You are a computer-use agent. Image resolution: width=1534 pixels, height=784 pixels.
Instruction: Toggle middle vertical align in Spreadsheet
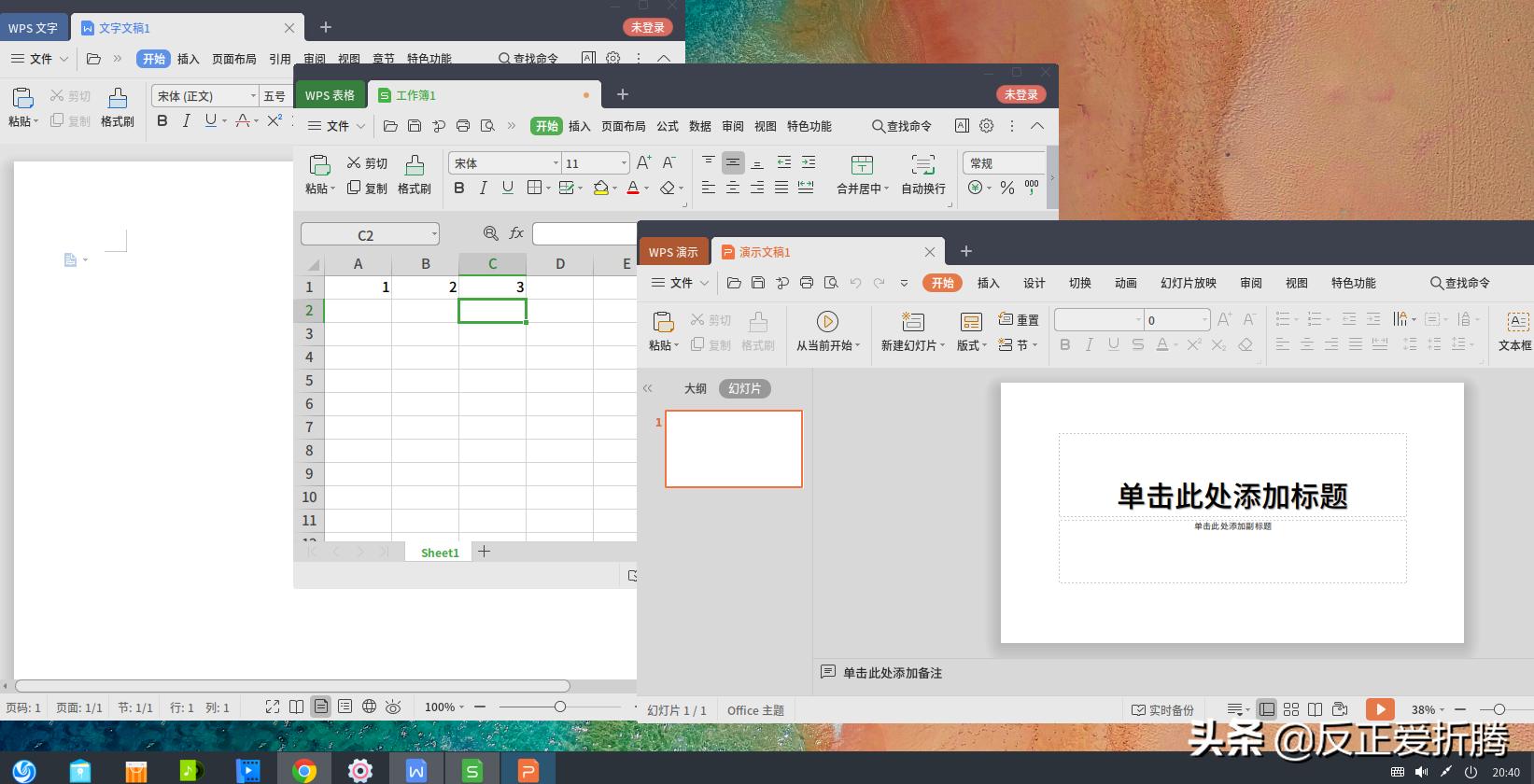coord(733,162)
